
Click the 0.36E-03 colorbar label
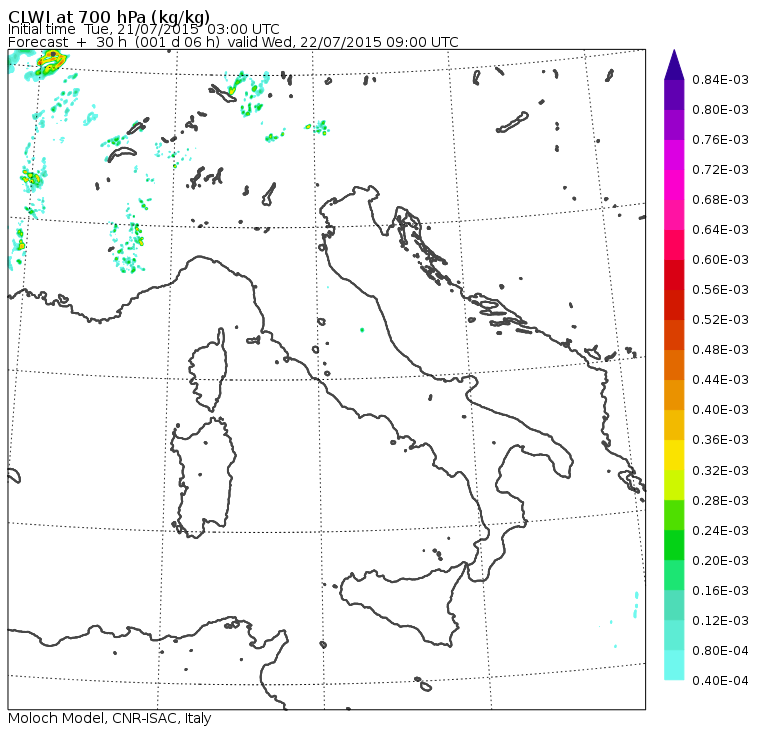[720, 440]
